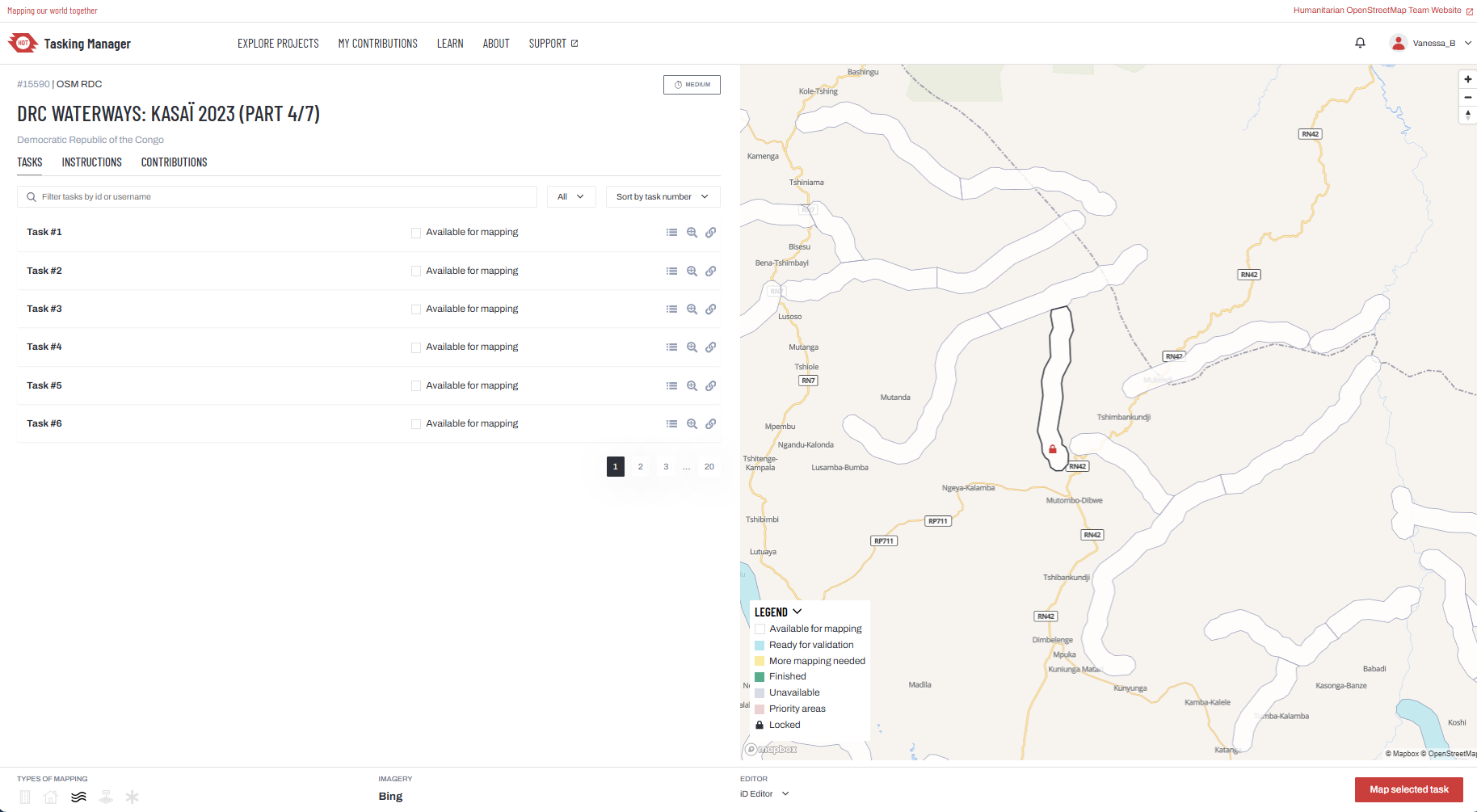Zoom out on the map

pos(1468,97)
